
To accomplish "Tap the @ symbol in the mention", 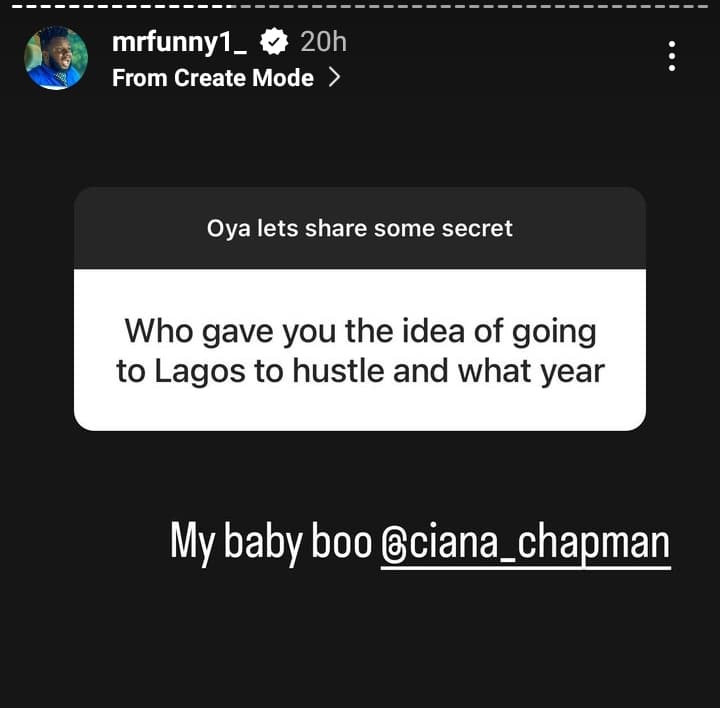I will point(391,544).
